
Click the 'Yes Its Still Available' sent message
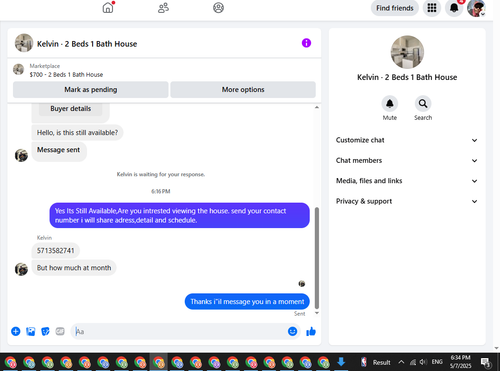180,215
